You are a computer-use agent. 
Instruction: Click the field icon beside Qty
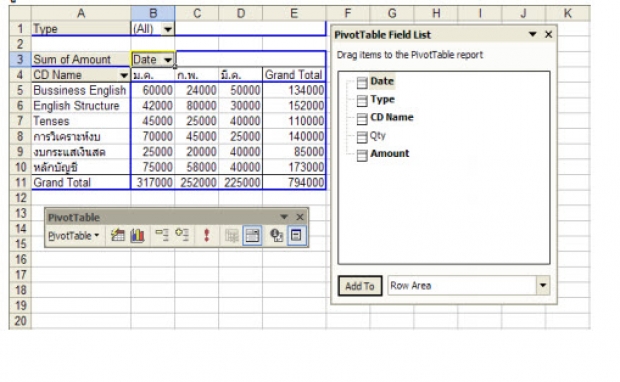tap(362, 137)
